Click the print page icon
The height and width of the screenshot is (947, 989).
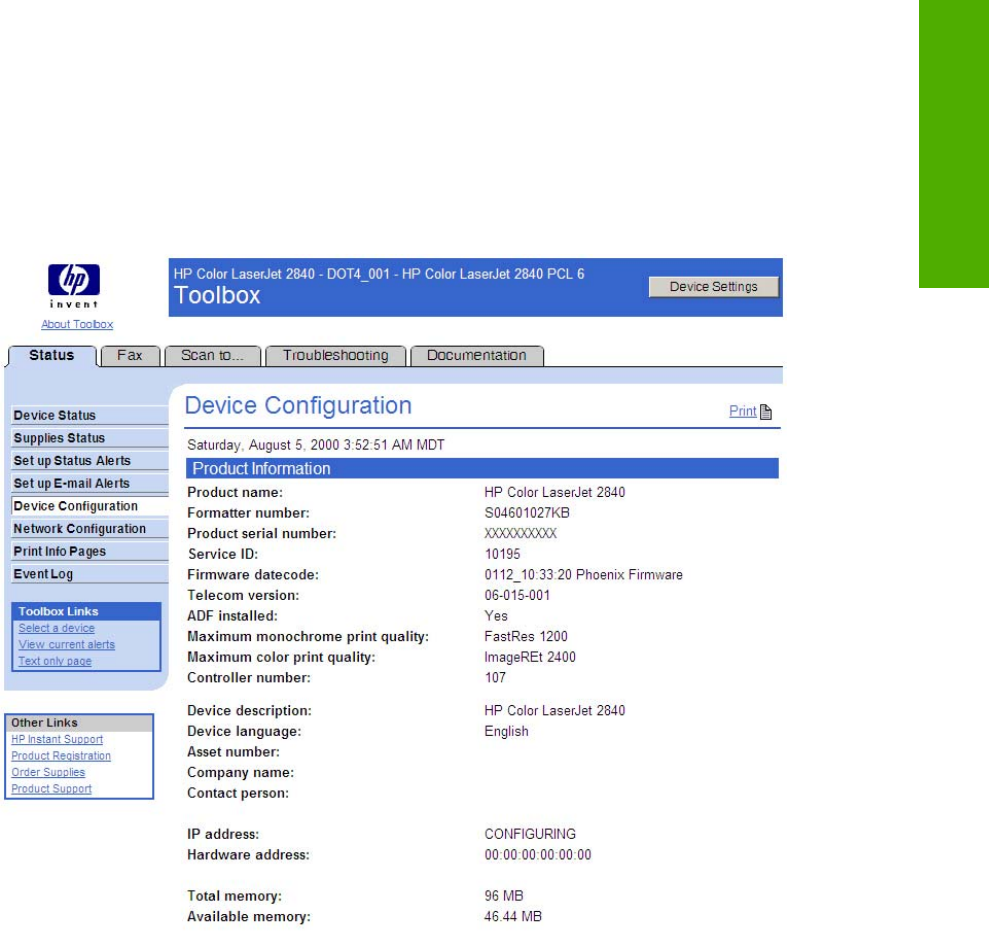pos(766,412)
